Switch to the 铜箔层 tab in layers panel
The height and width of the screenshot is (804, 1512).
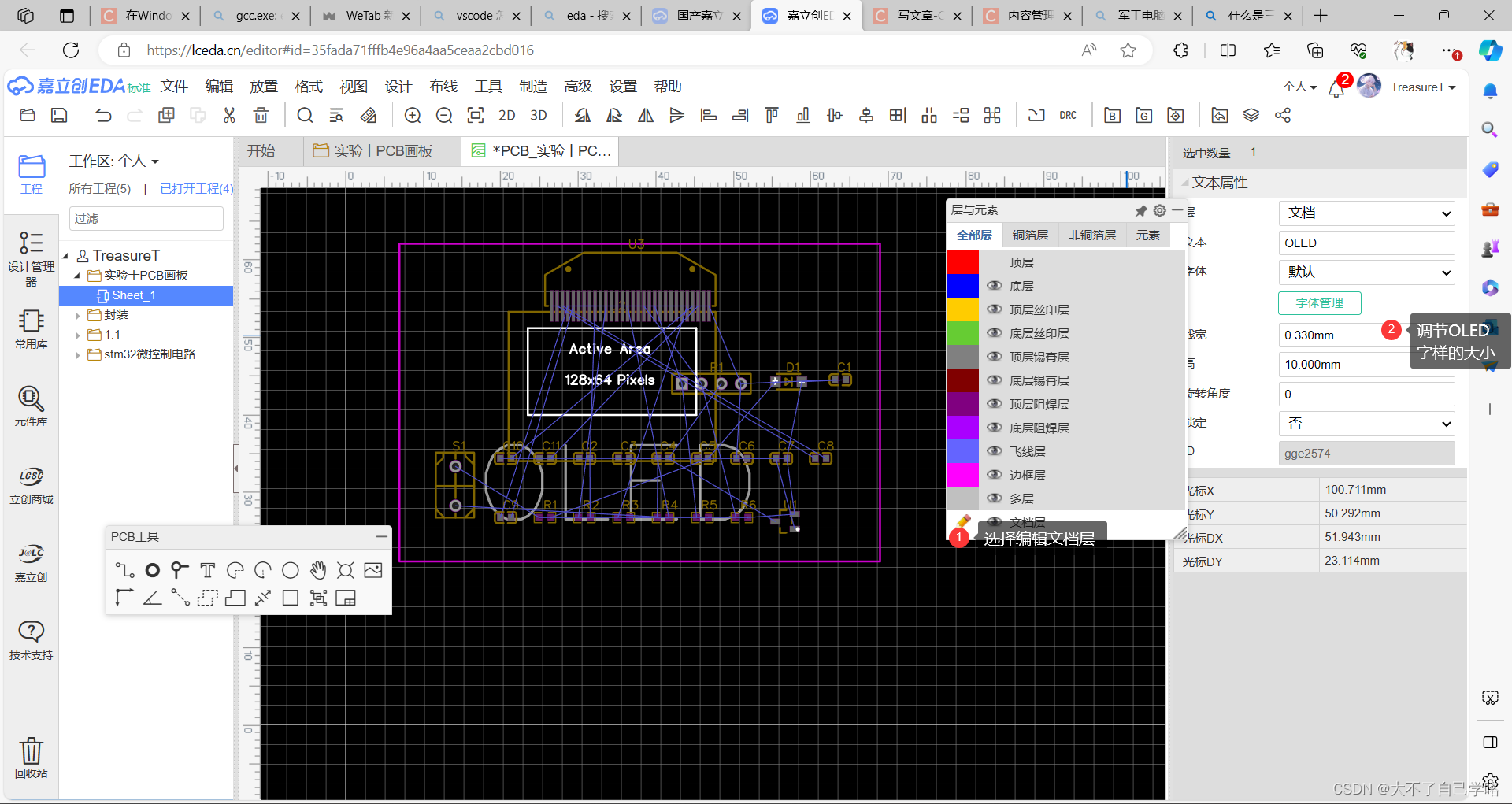click(x=1030, y=235)
